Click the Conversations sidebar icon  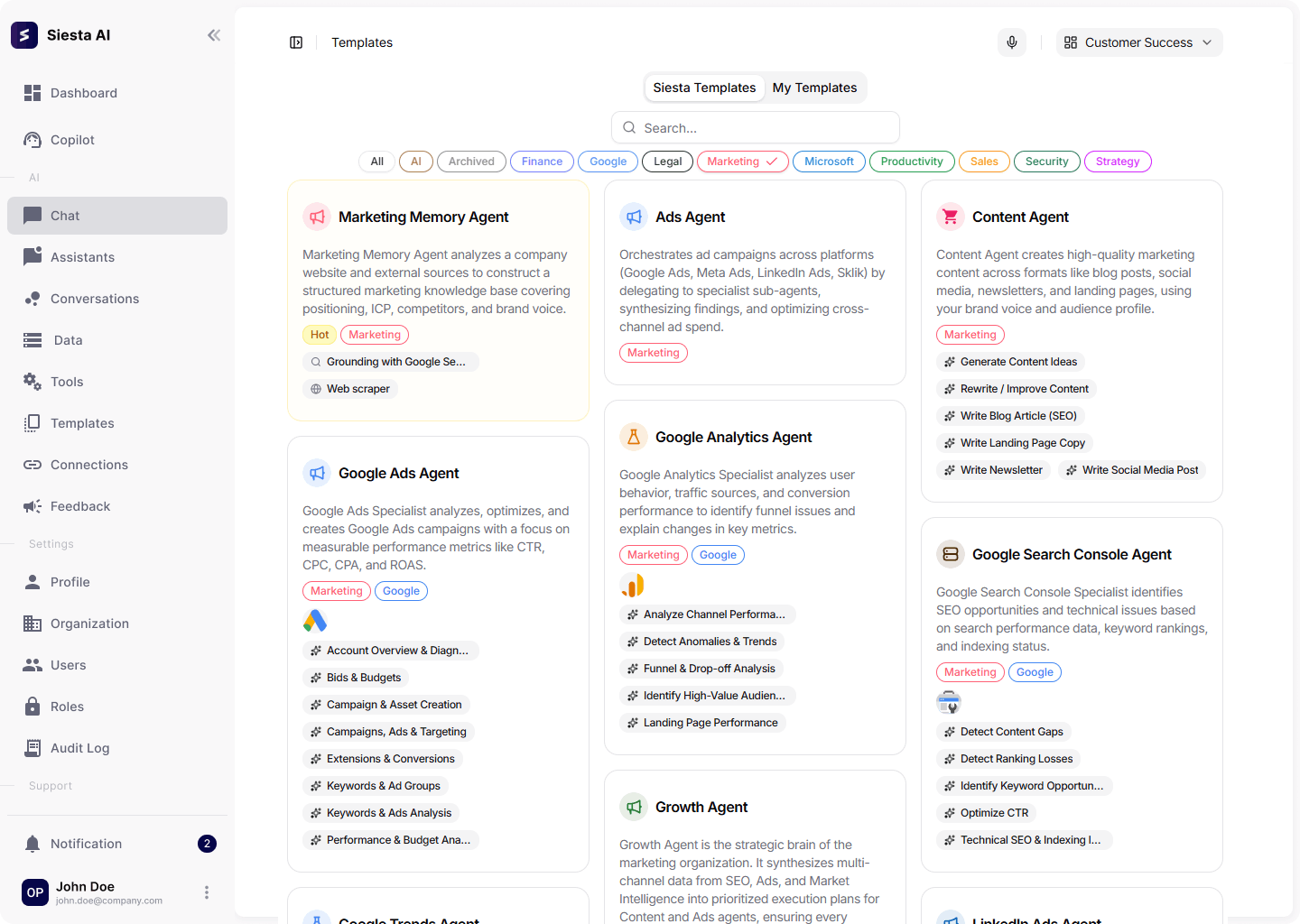tap(32, 299)
